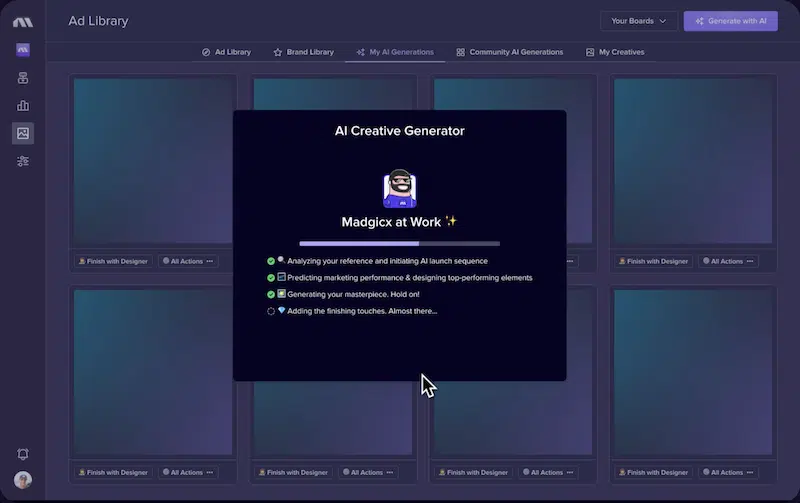Open the user profile avatar
Viewport: 800px width, 503px height.
pyautogui.click(x=23, y=480)
